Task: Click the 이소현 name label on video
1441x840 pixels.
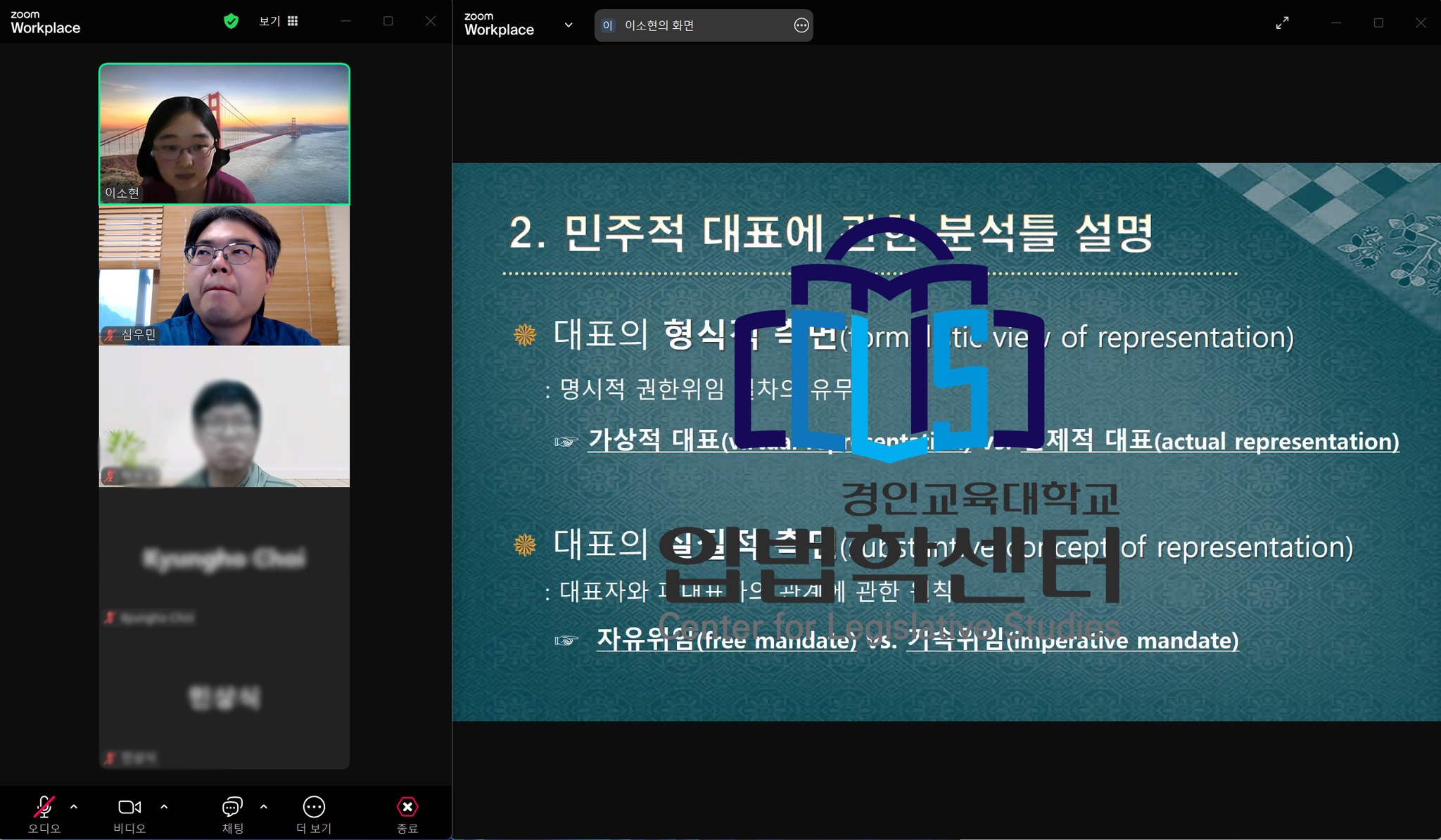Action: pos(122,193)
